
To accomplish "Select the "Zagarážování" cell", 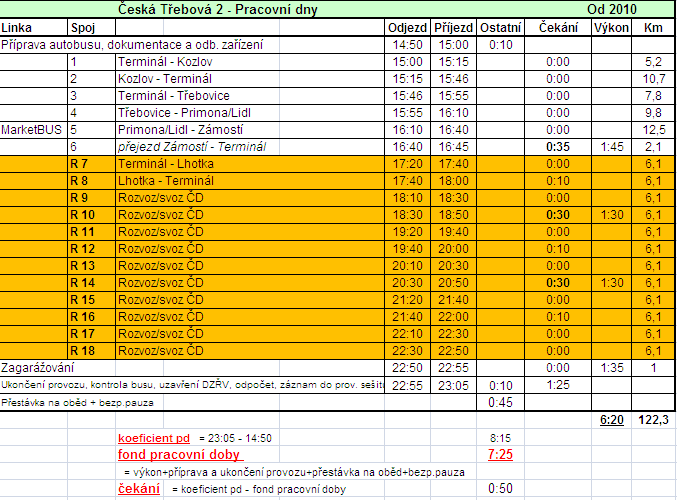I will 37,368.
